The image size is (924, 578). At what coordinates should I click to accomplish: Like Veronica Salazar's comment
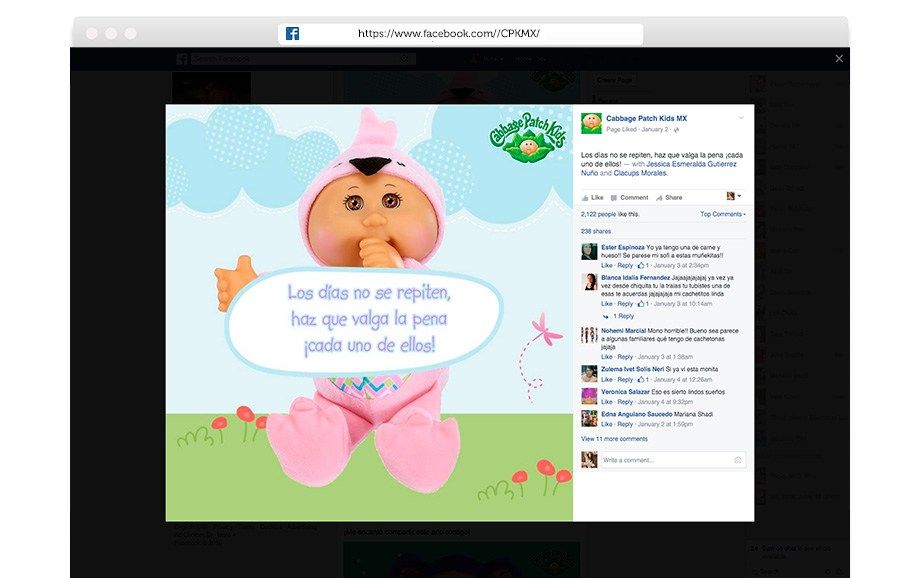coord(606,402)
